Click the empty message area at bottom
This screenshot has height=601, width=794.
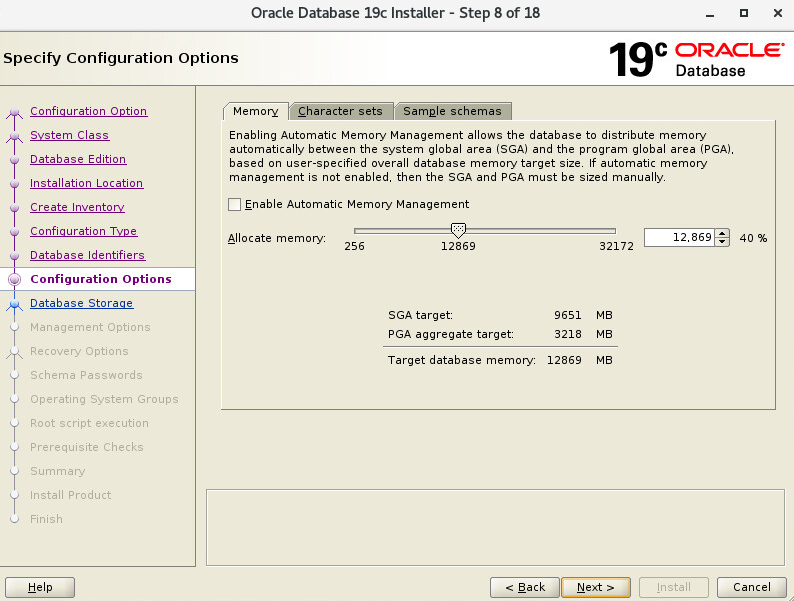click(x=495, y=527)
